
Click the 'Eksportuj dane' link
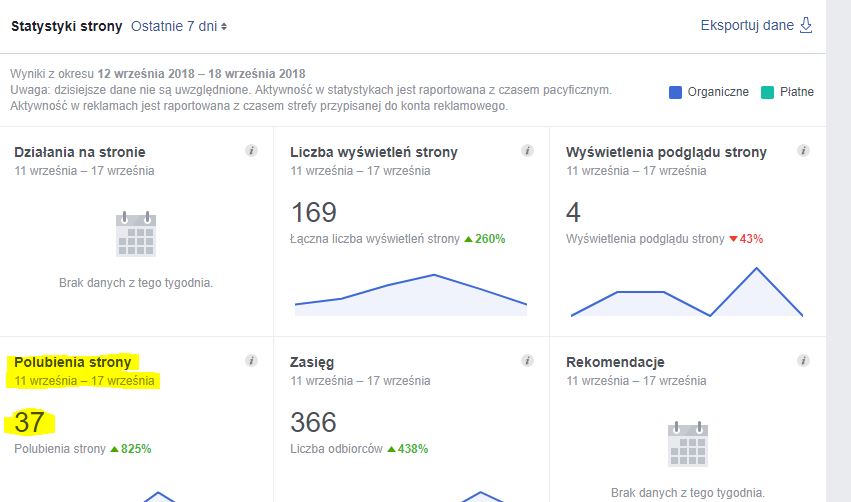[747, 25]
